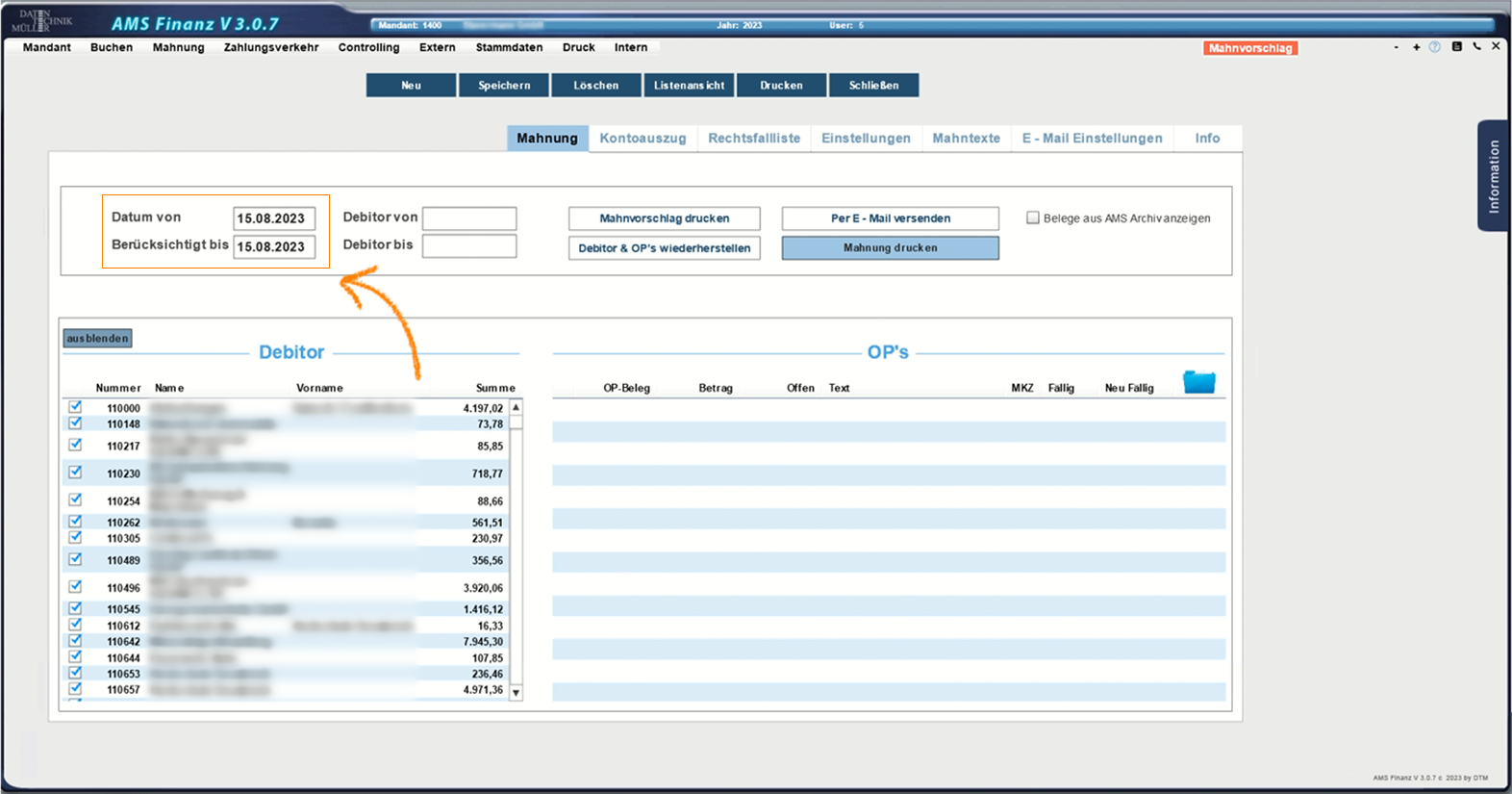This screenshot has height=794, width=1512.
Task: Click the Debitor von input field
Action: click(469, 218)
